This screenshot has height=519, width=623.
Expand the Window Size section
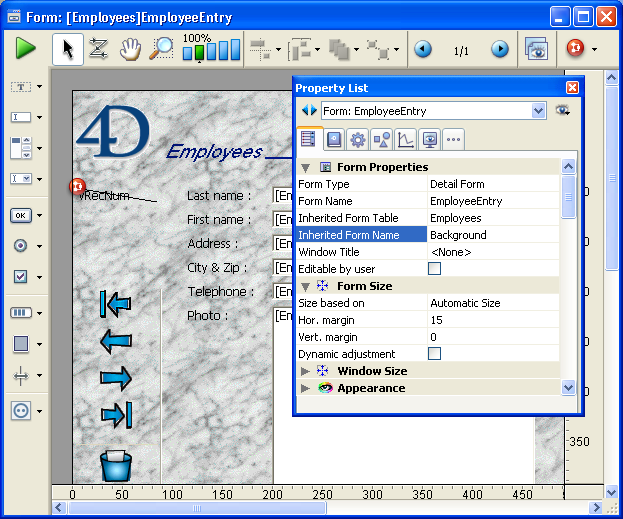[x=306, y=371]
